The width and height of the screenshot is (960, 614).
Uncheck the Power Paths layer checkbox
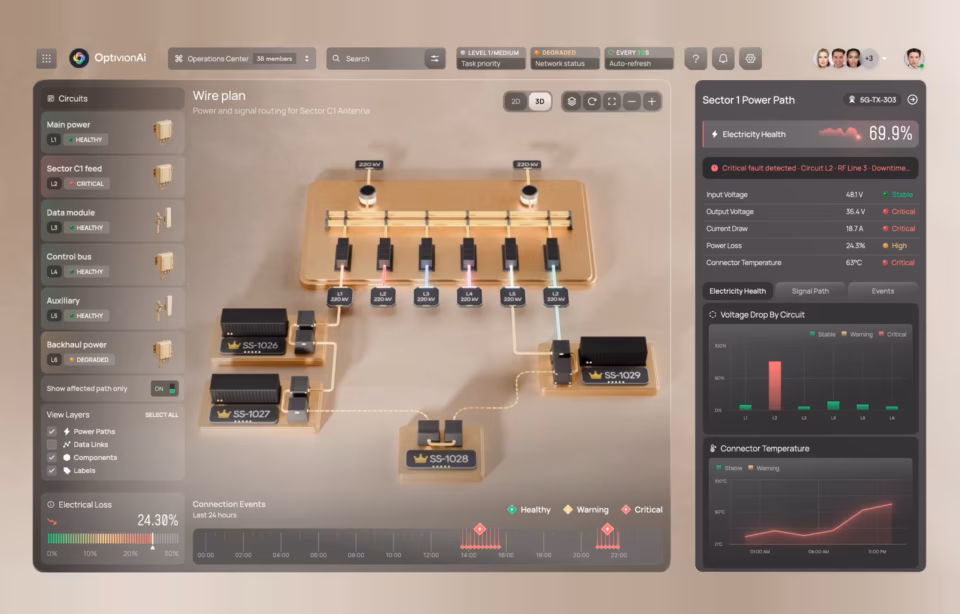point(52,432)
